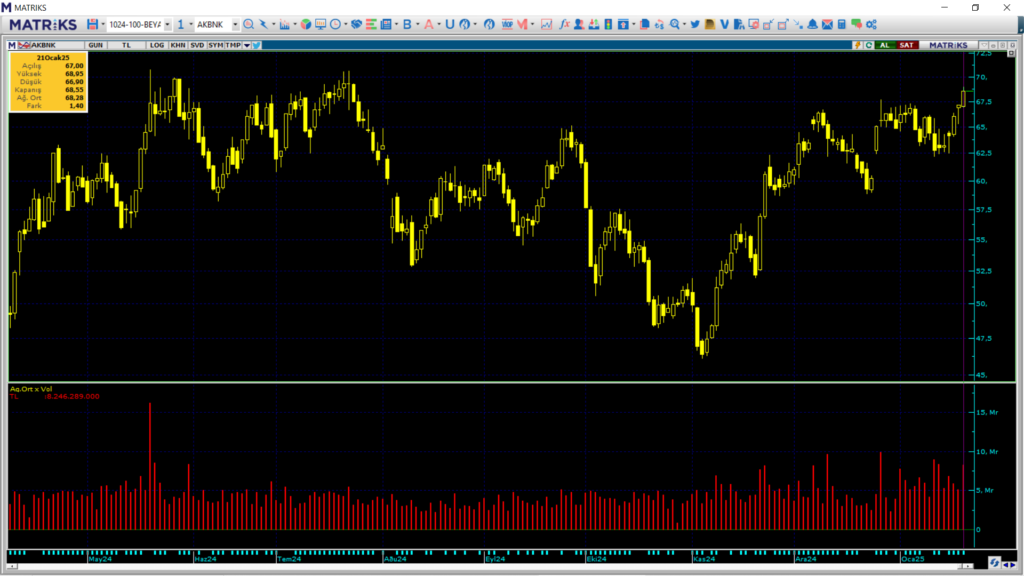Screen dimensions: 1024x576
Task: Open the AKBNK symbol dropdown
Action: click(x=235, y=24)
